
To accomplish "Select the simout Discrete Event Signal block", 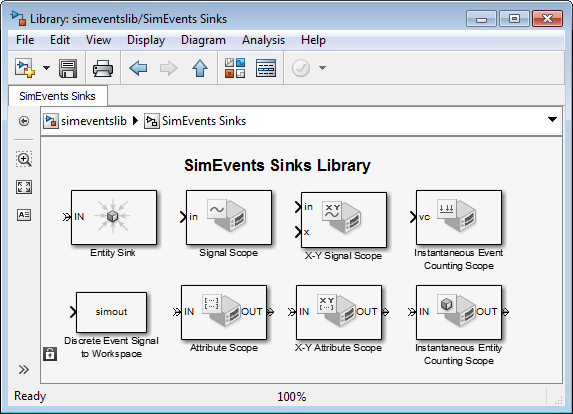I will (111, 312).
